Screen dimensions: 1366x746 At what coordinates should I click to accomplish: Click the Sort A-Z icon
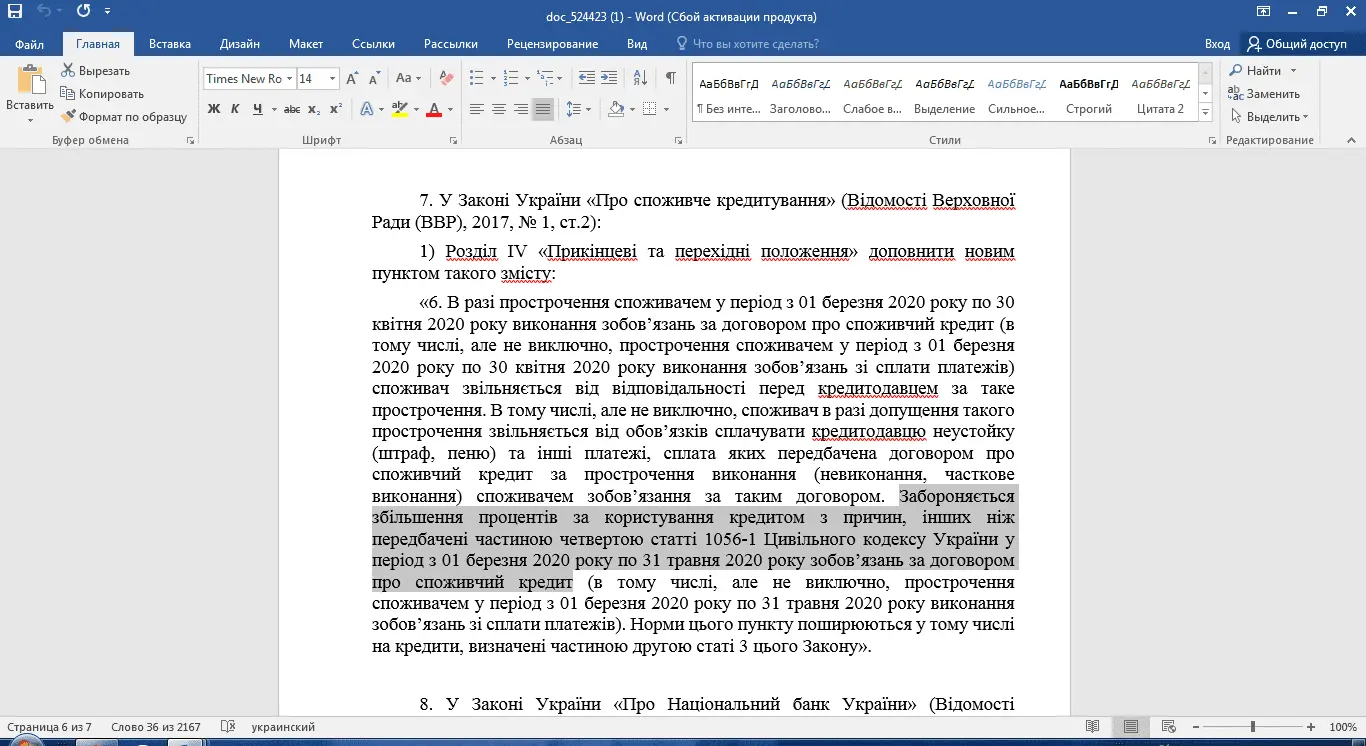(x=641, y=78)
